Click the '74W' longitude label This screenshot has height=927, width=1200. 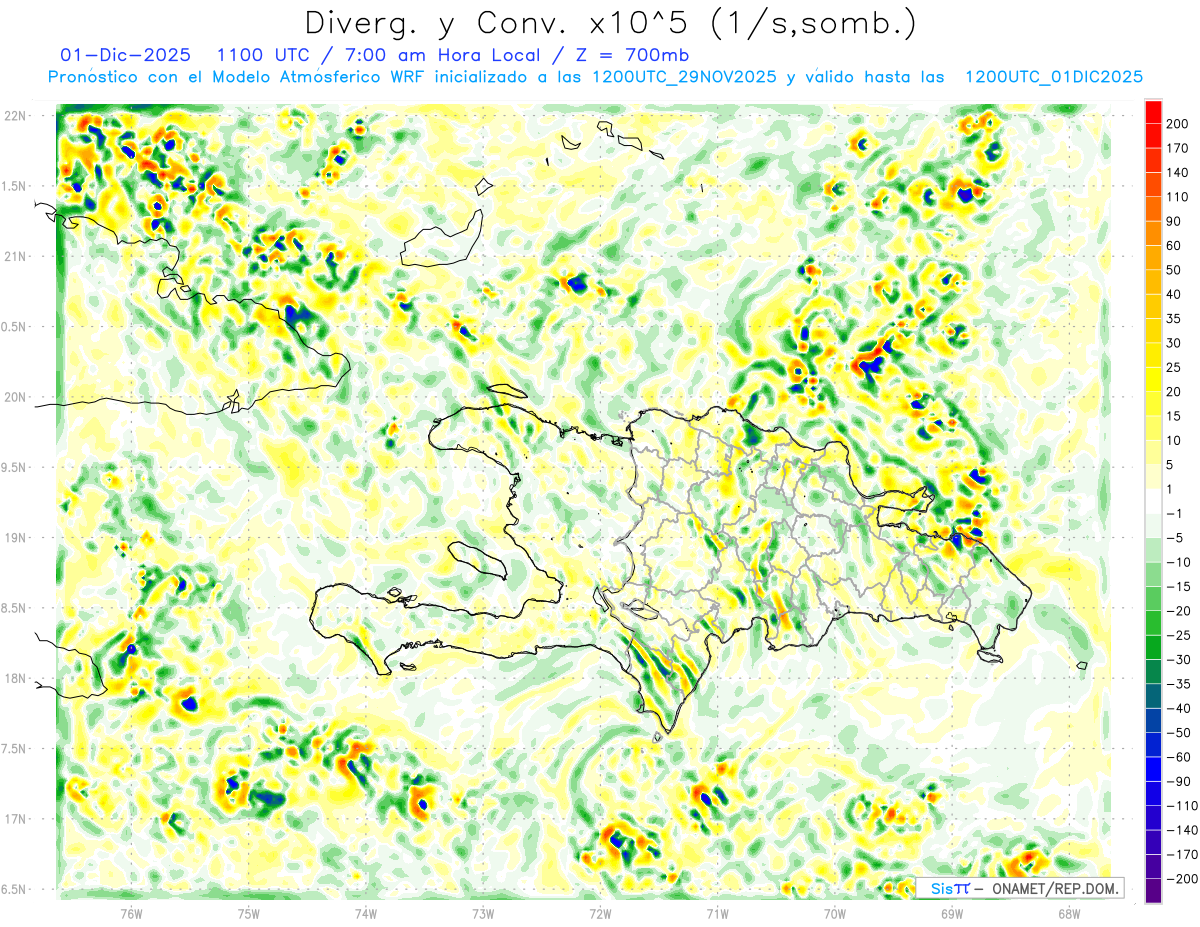point(366,913)
